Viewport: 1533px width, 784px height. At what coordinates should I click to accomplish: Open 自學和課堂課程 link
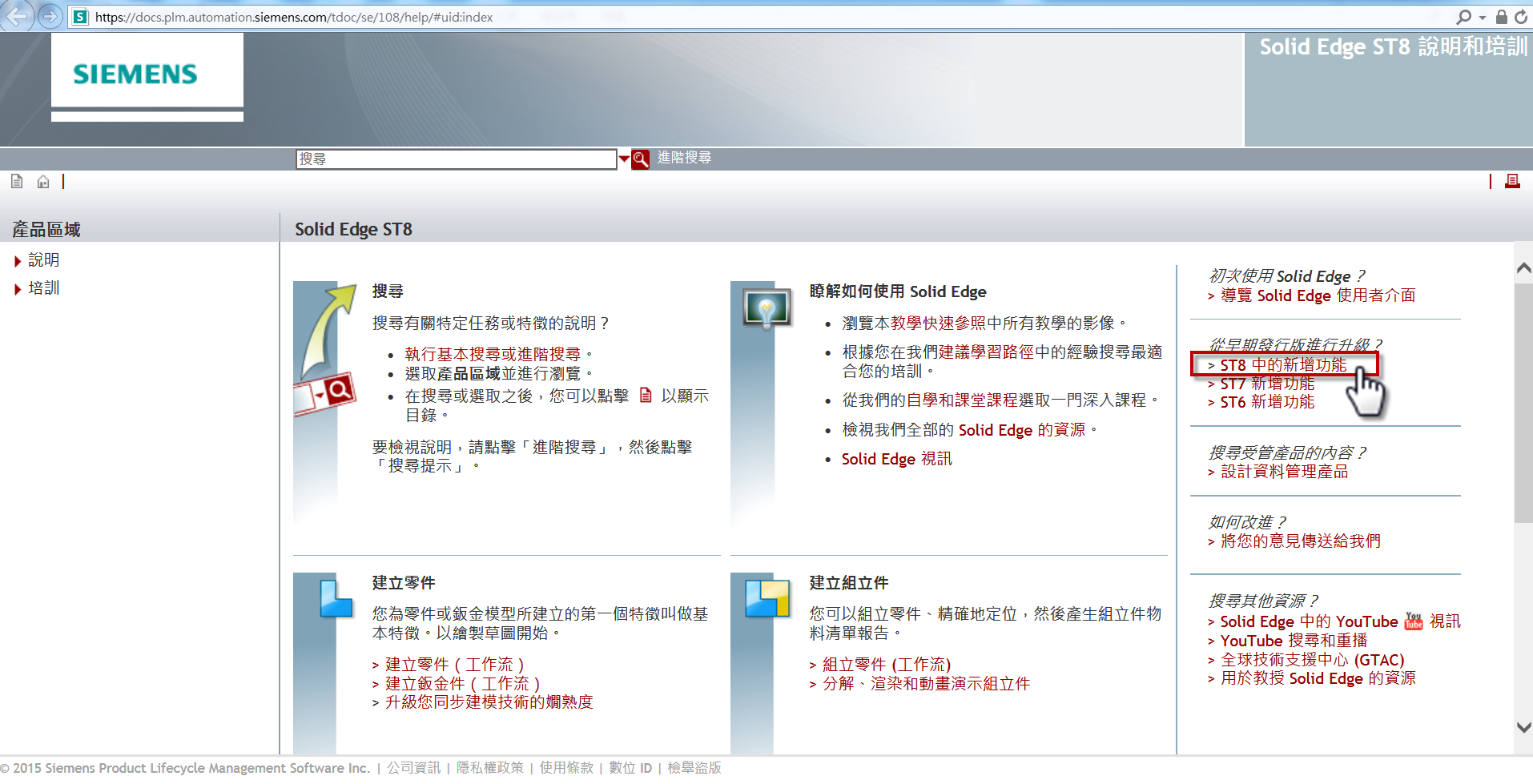[x=962, y=400]
